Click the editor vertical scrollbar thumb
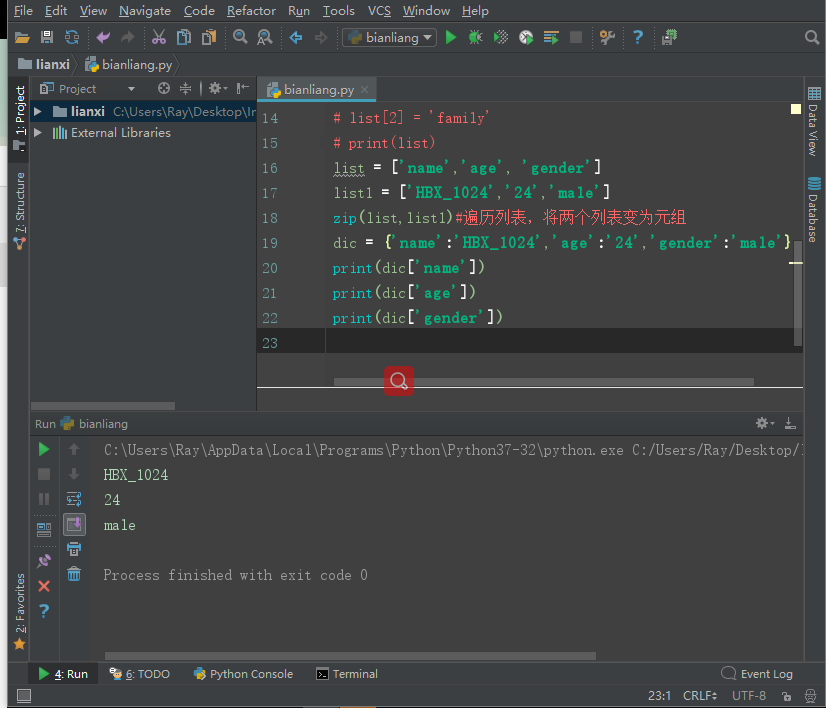Viewport: 826px width, 708px height. click(x=798, y=293)
